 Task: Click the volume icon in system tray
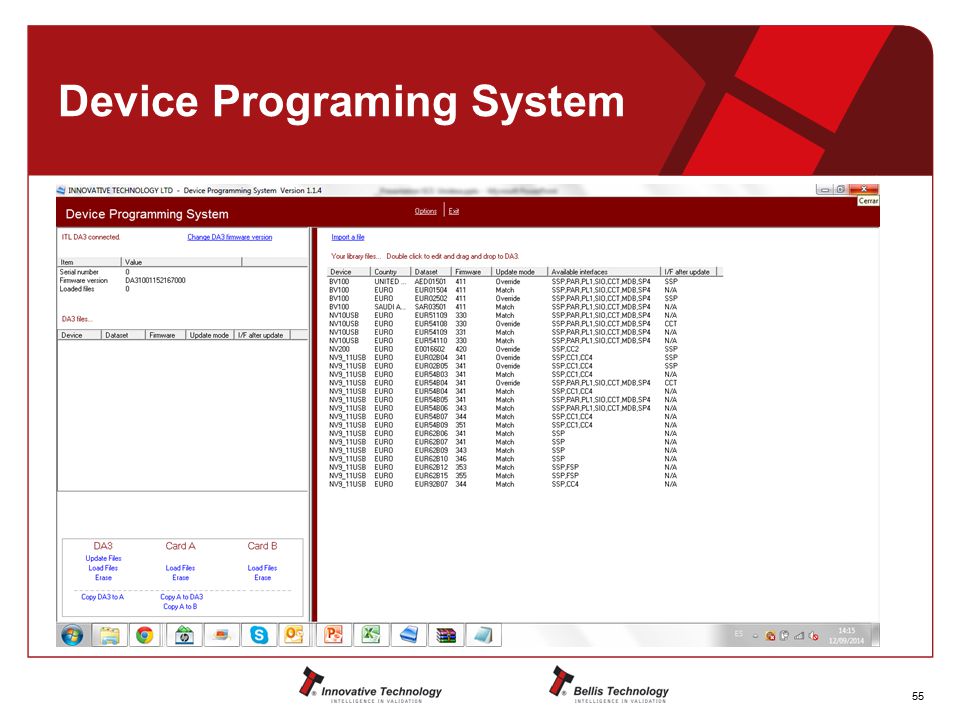click(814, 636)
